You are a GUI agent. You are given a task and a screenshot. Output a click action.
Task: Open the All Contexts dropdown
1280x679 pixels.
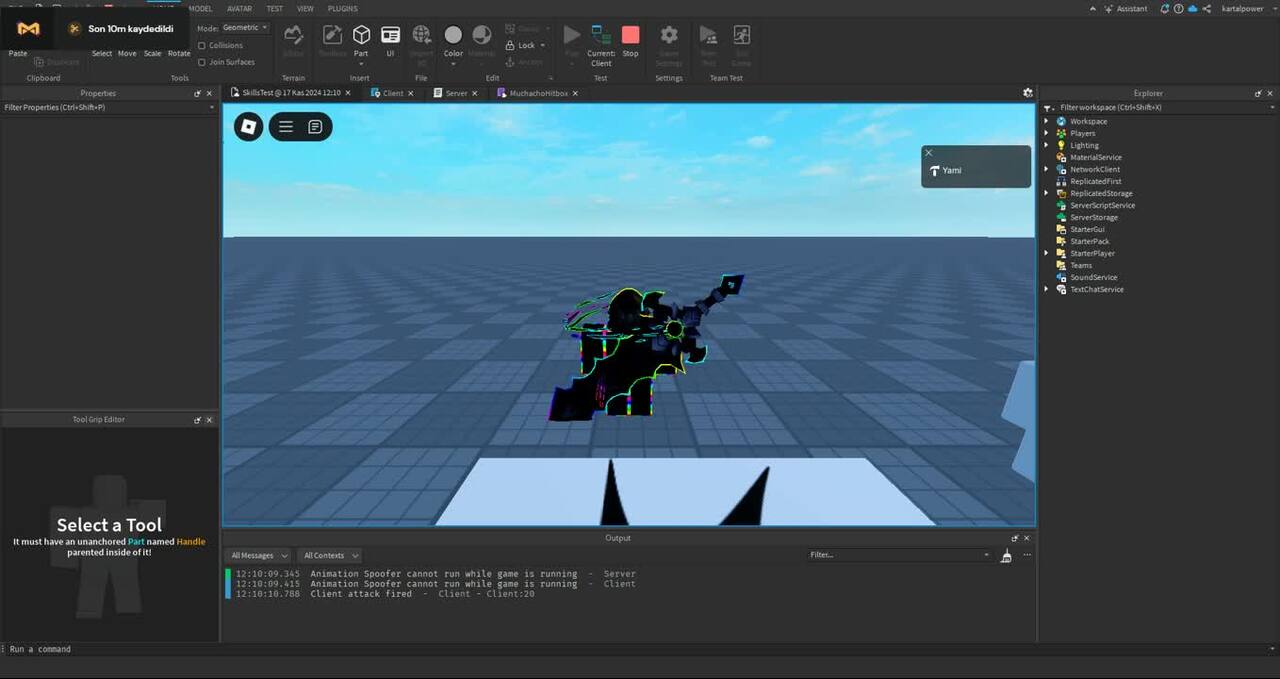329,555
